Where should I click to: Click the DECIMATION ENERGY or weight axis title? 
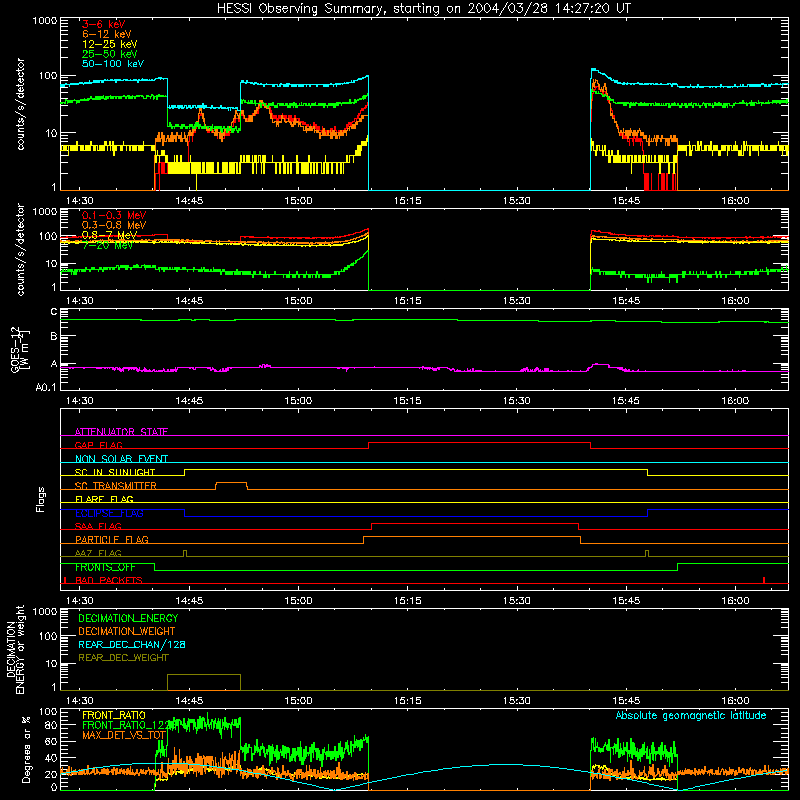(x=15, y=649)
